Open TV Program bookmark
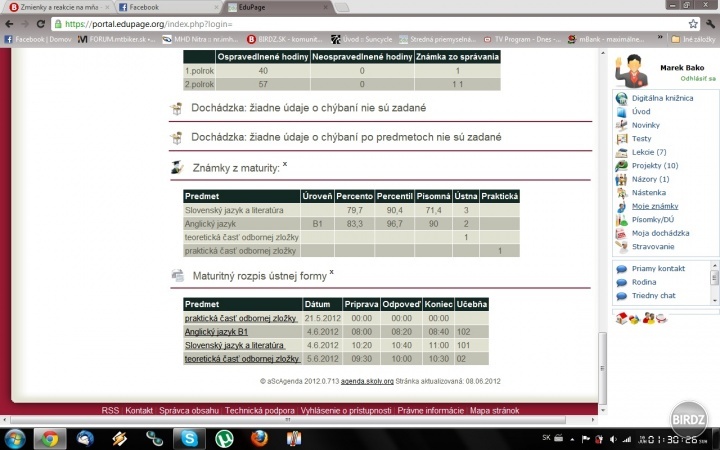Viewport: 720px width, 450px height. tap(522, 39)
